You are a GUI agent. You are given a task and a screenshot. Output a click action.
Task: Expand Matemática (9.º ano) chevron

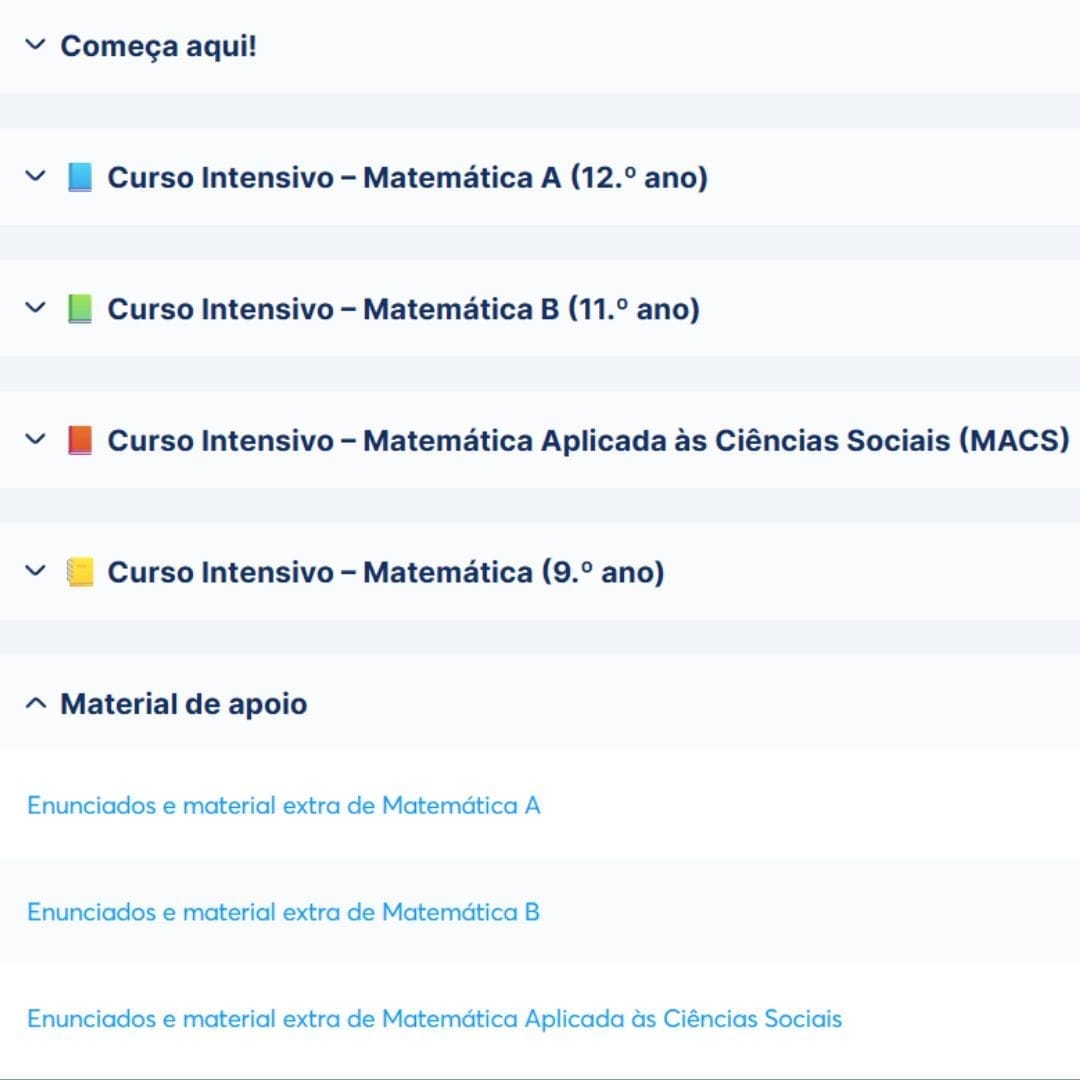tap(35, 571)
